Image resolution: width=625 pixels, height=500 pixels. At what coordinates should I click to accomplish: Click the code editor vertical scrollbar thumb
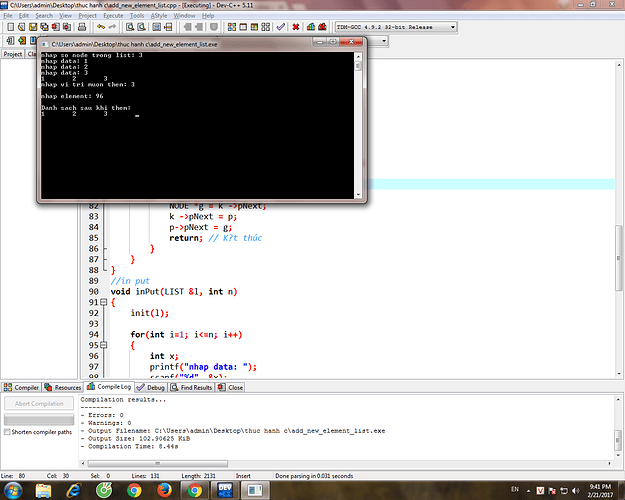[x=619, y=258]
